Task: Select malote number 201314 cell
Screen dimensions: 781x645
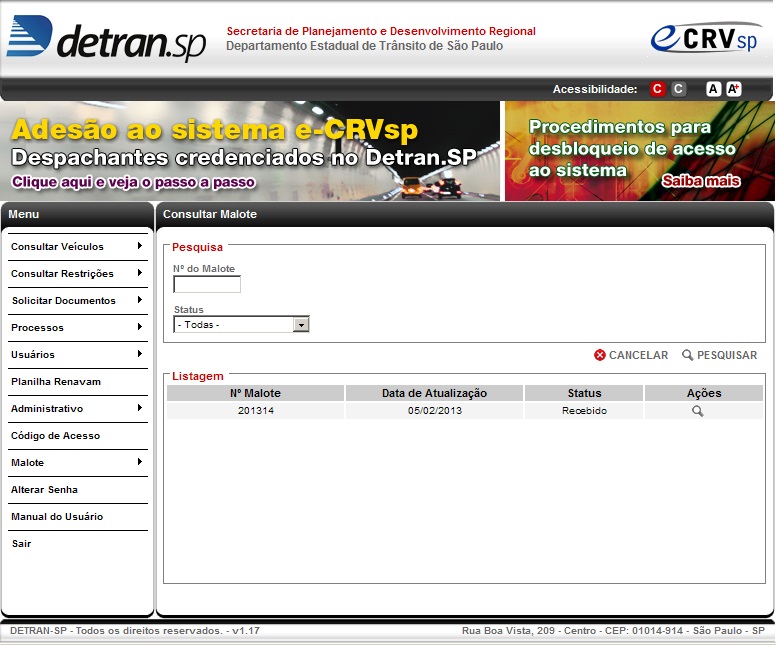Action: click(256, 410)
